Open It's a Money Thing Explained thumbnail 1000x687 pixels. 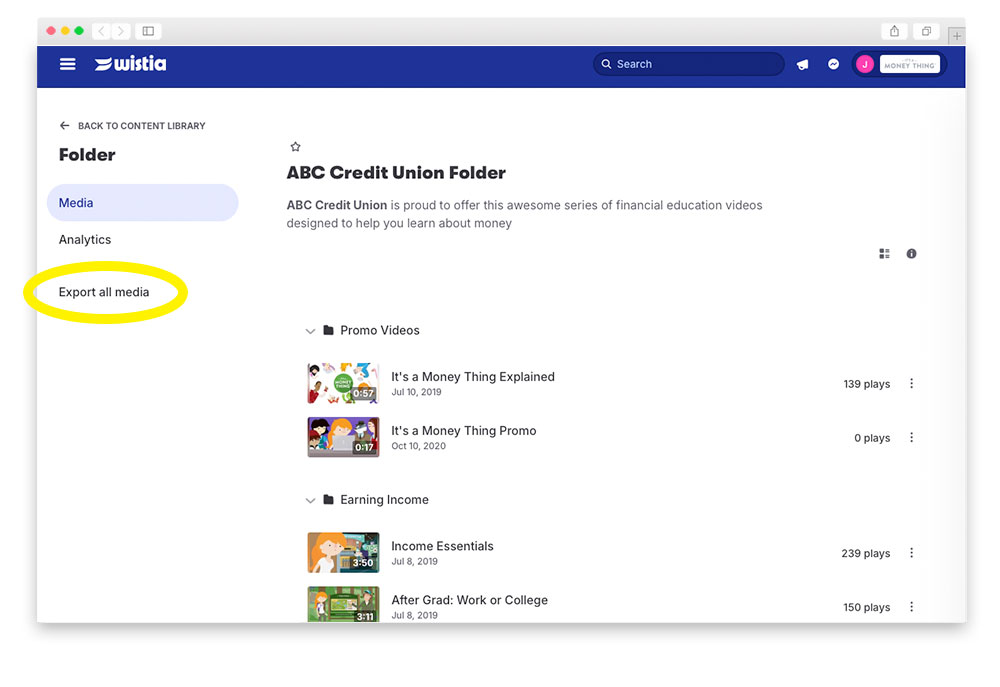[343, 383]
